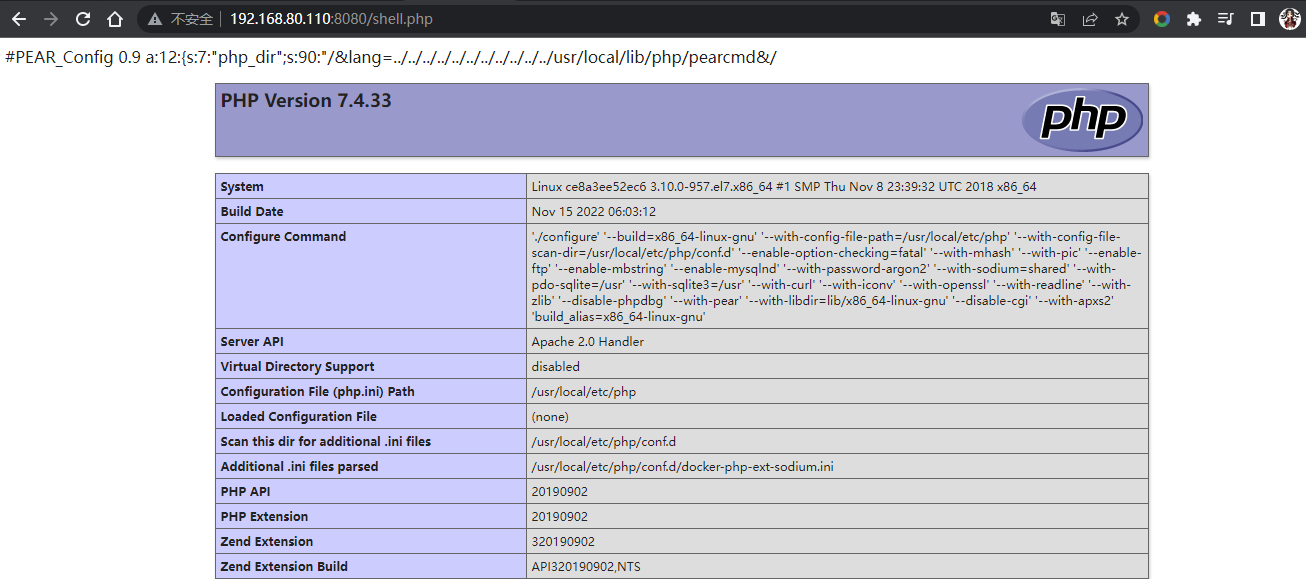Select the Configuration File (php.ini) Path label
The image size is (1306, 579).
point(318,392)
